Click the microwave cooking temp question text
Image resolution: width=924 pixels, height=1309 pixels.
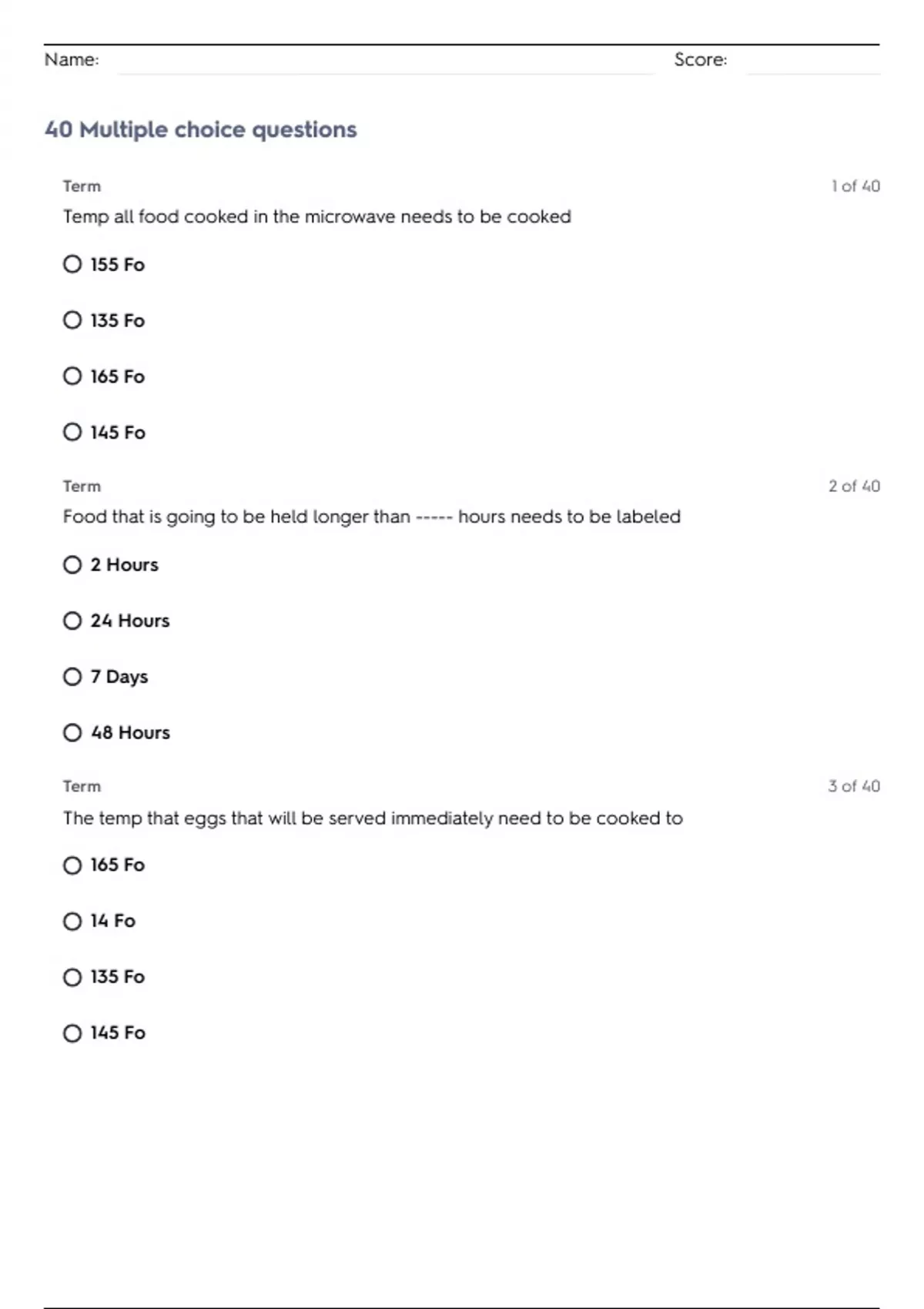coord(317,216)
